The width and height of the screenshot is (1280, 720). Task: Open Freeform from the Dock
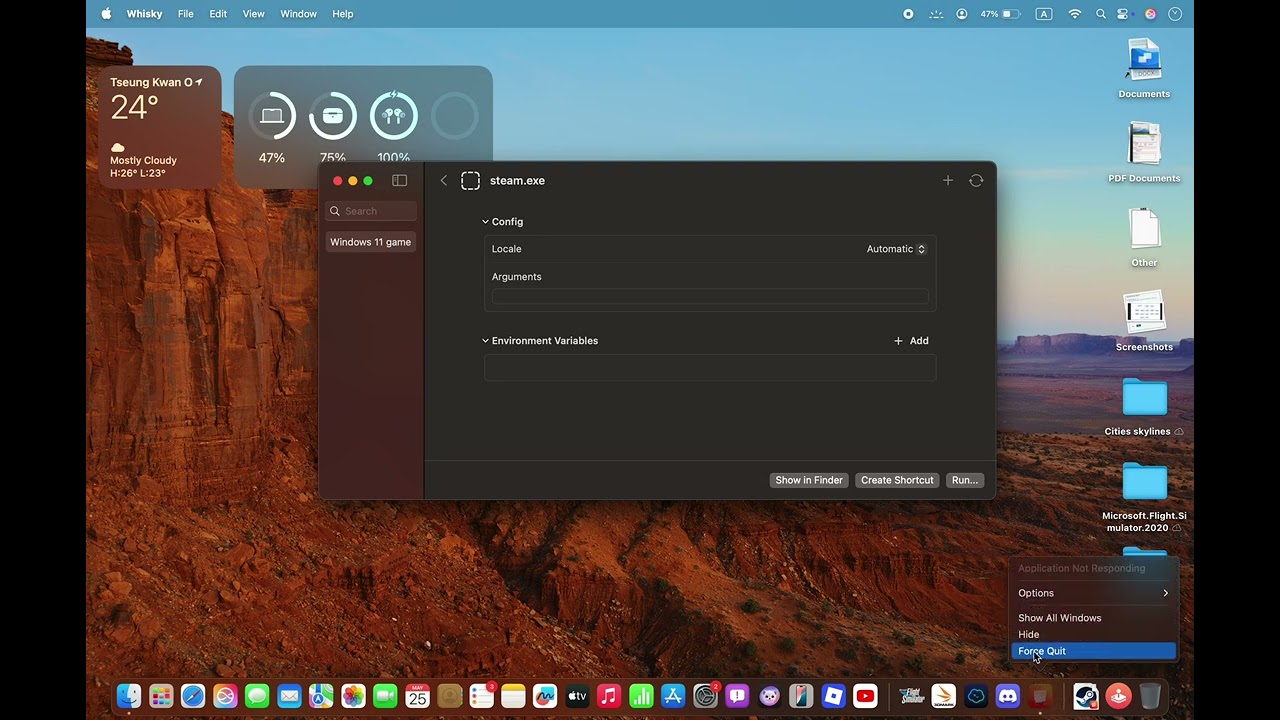coord(545,696)
